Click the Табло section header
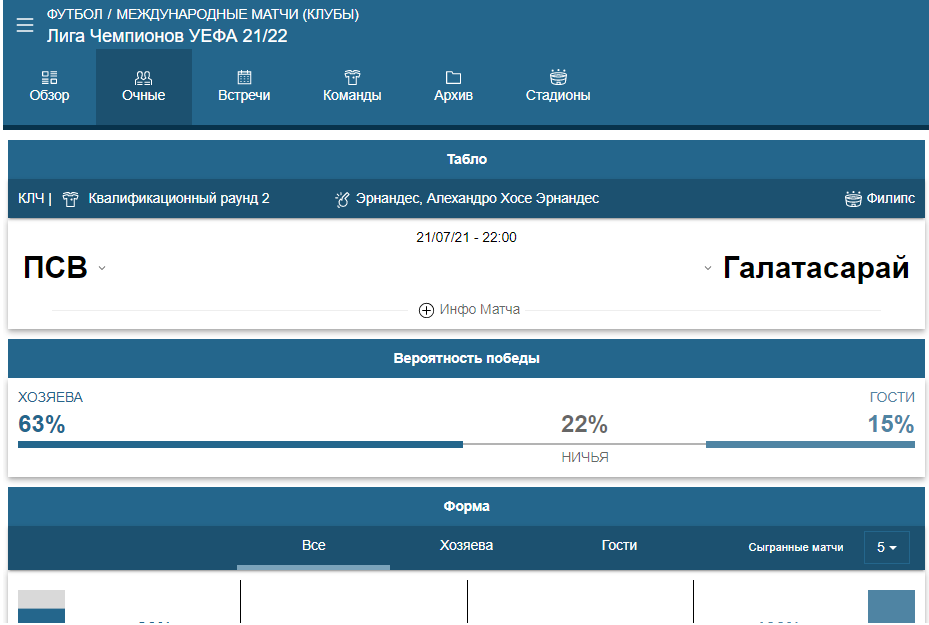The width and height of the screenshot is (929, 625). pyautogui.click(x=466, y=159)
